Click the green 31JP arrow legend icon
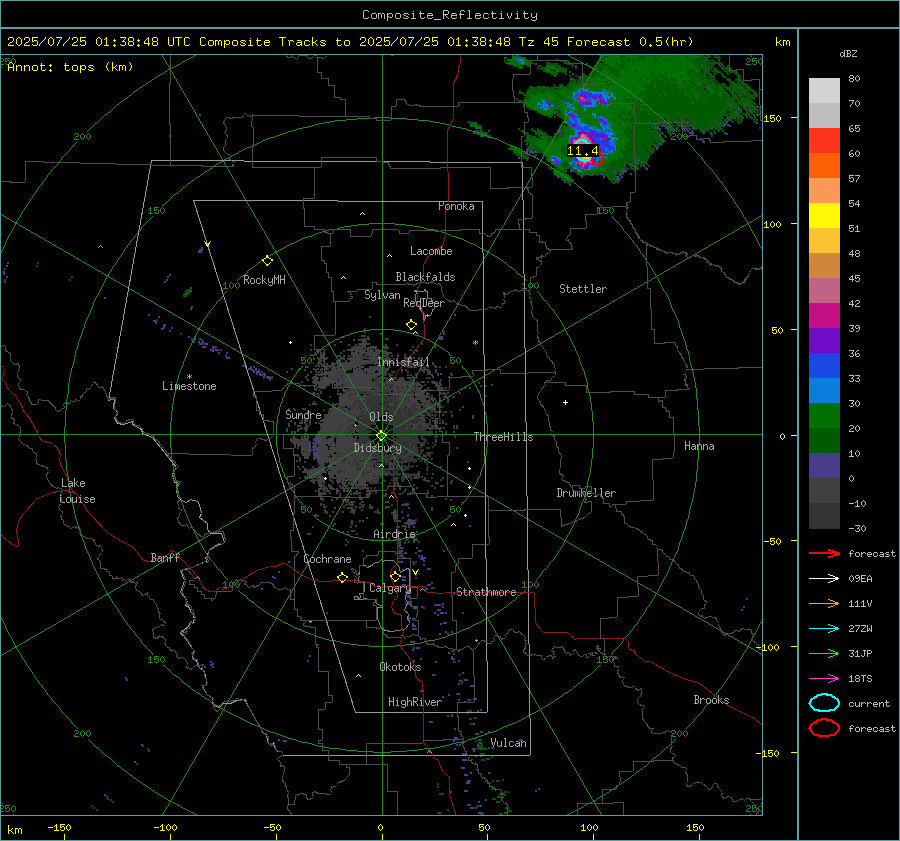Screen dimensions: 900x841 tap(824, 653)
